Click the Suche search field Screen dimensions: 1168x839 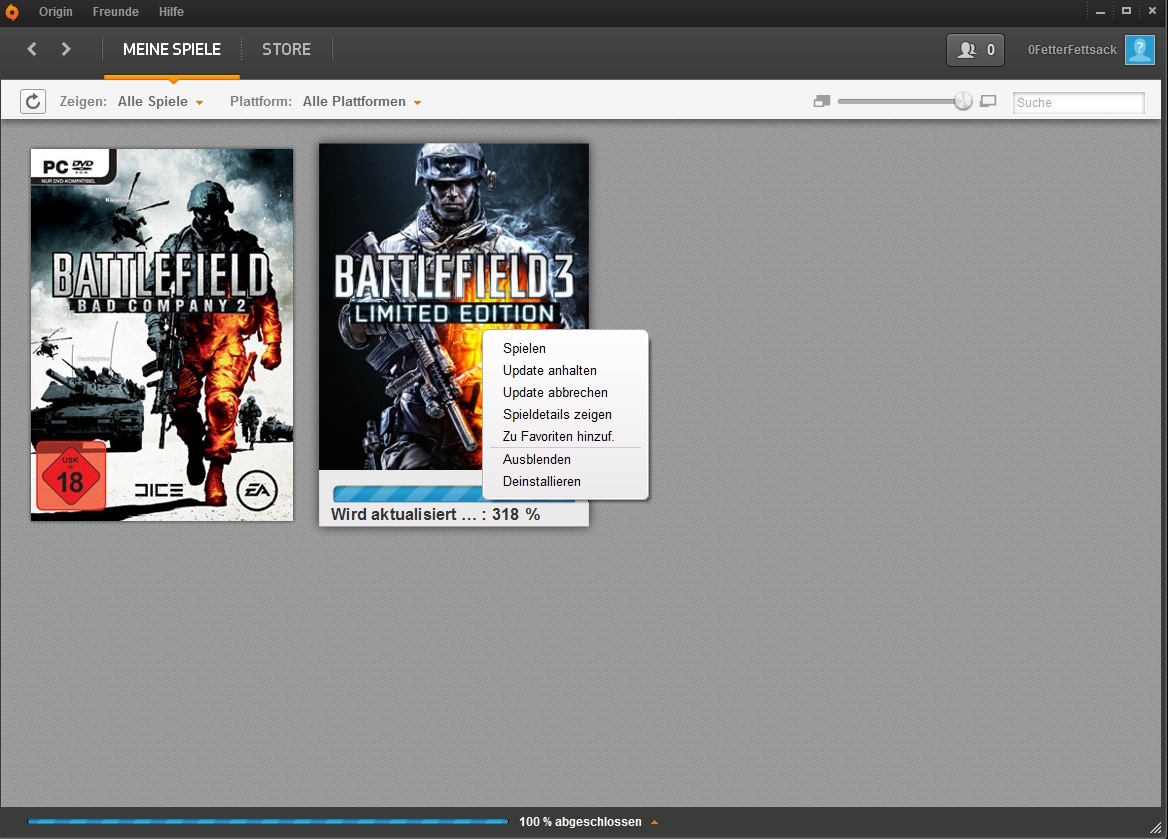(x=1079, y=102)
